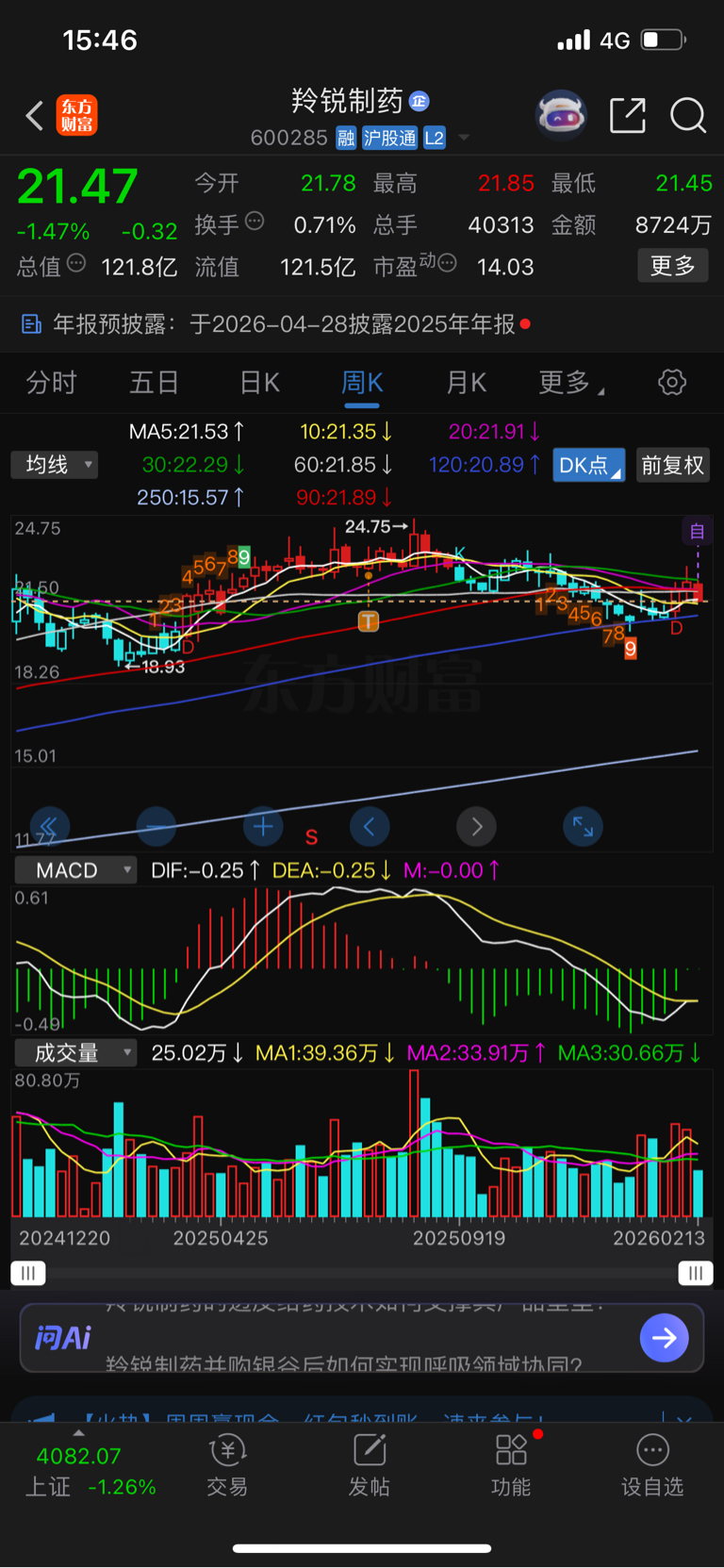
Task: Grab the right range slider handle
Action: [x=696, y=1273]
